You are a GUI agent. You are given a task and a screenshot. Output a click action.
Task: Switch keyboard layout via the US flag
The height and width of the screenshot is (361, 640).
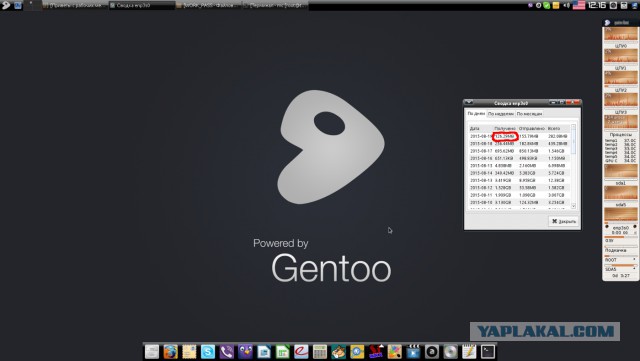[x=579, y=5]
